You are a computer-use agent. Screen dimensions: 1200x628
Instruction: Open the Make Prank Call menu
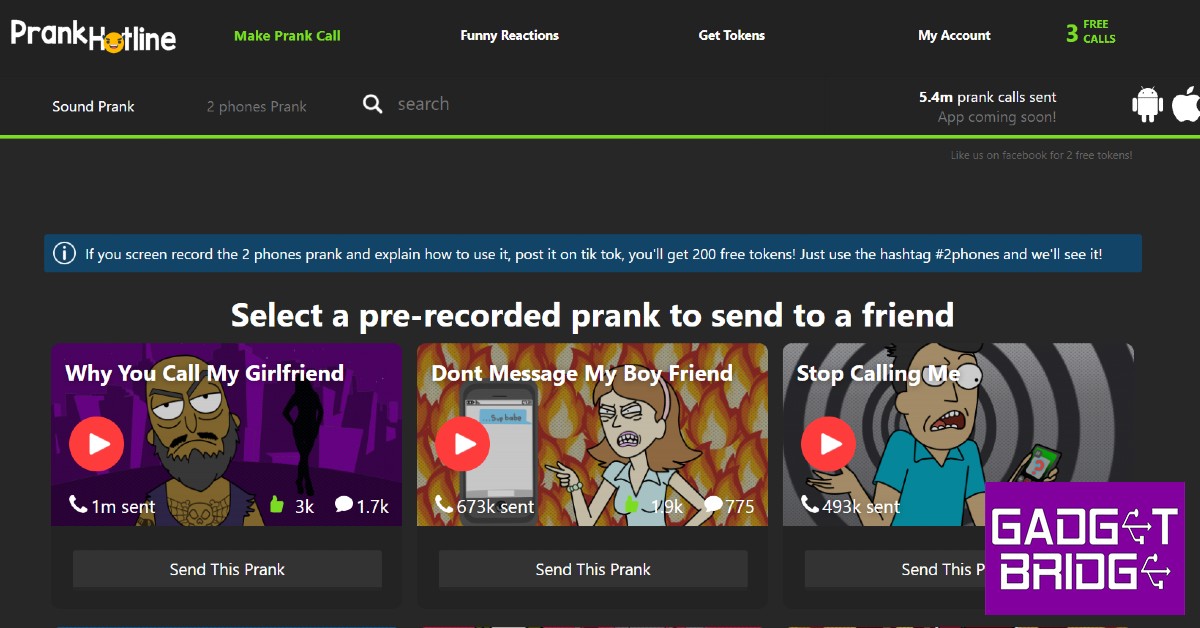click(x=287, y=36)
